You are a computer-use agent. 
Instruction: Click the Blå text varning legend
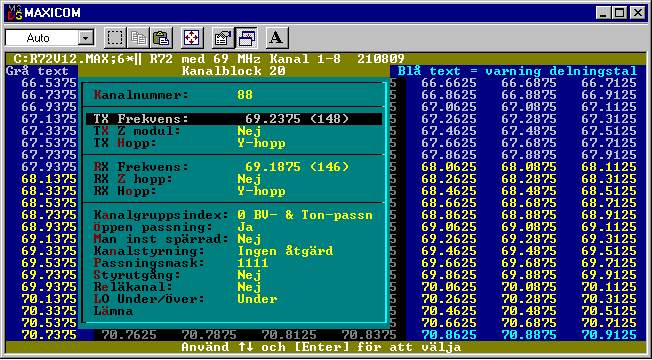pos(517,71)
